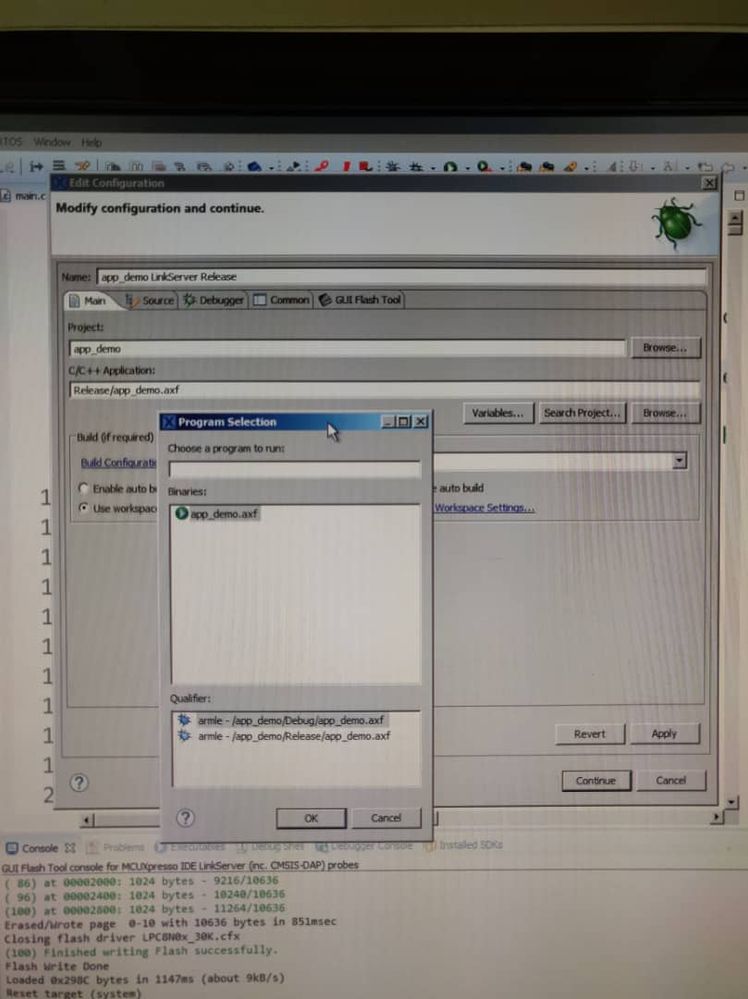Viewport: 748px width, 999px height.
Task: Focus the Choose a program to run field
Action: 294,470
